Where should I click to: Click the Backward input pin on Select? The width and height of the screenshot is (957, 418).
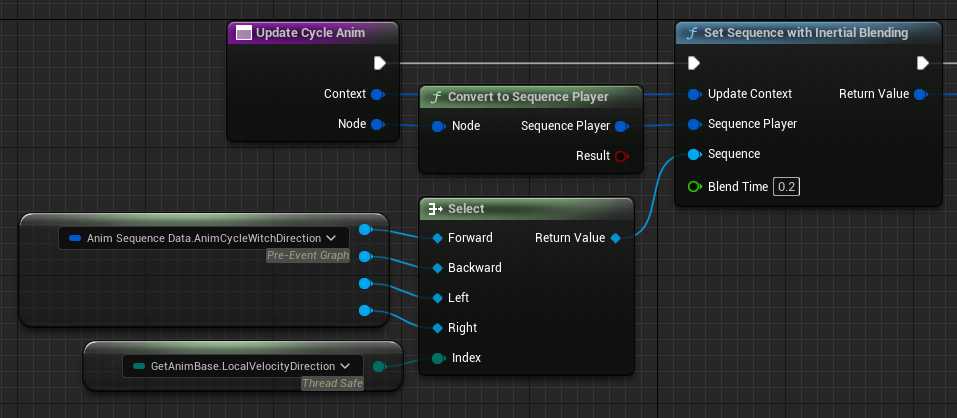pyautogui.click(x=437, y=268)
